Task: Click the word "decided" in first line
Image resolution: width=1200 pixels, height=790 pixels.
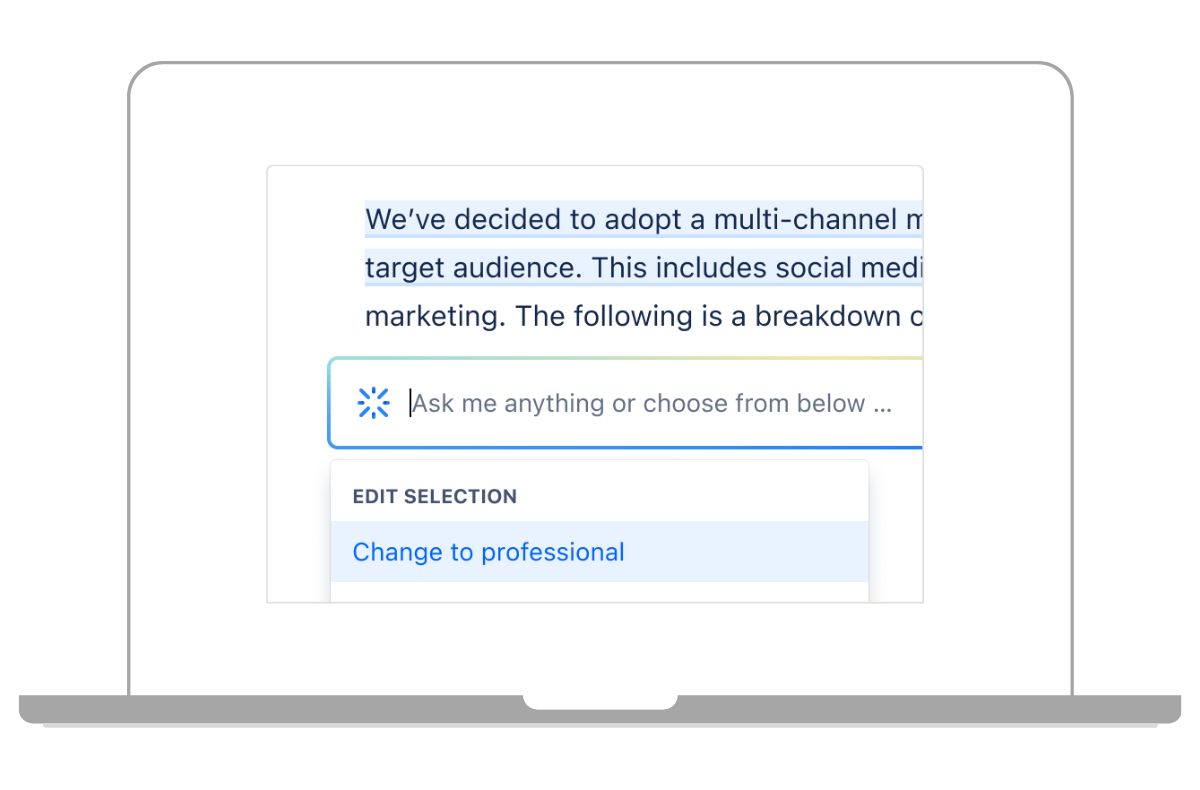Action: point(509,220)
